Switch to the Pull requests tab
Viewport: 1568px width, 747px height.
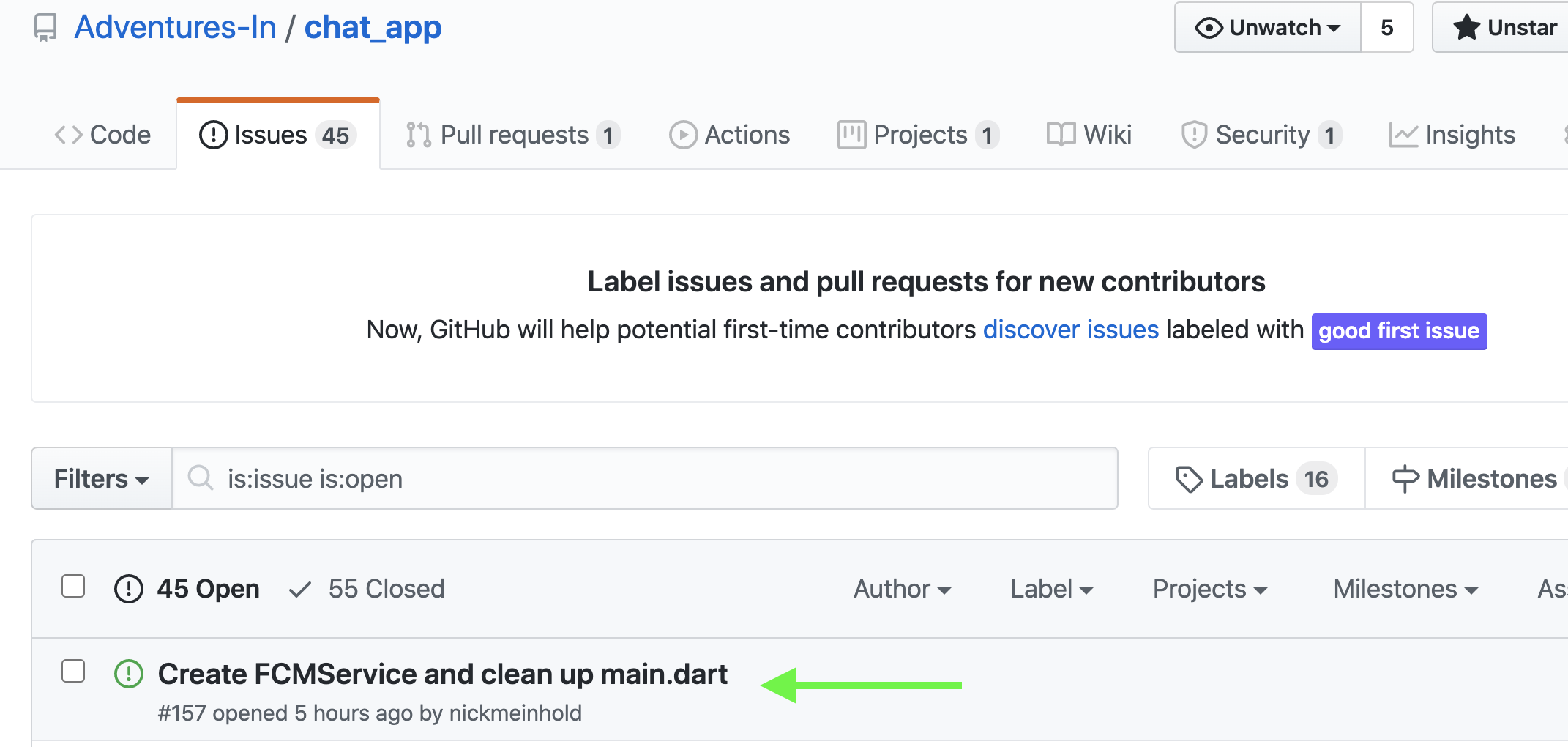tap(513, 135)
